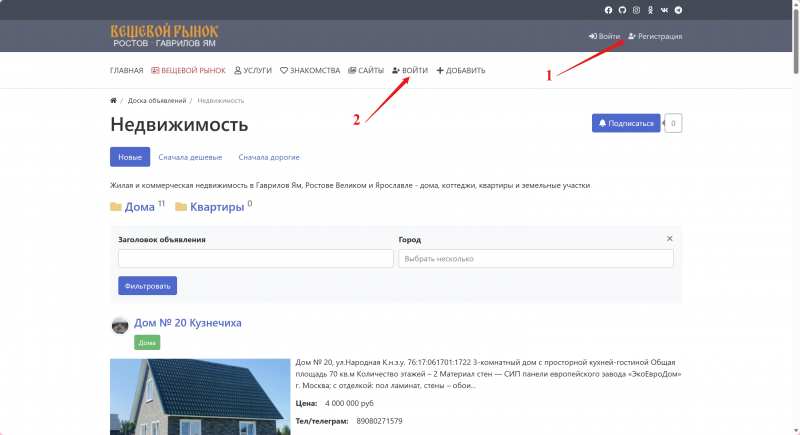Viewport: 800px width, 435px height.
Task: Click the Odnoklassniki icon
Action: (x=650, y=10)
